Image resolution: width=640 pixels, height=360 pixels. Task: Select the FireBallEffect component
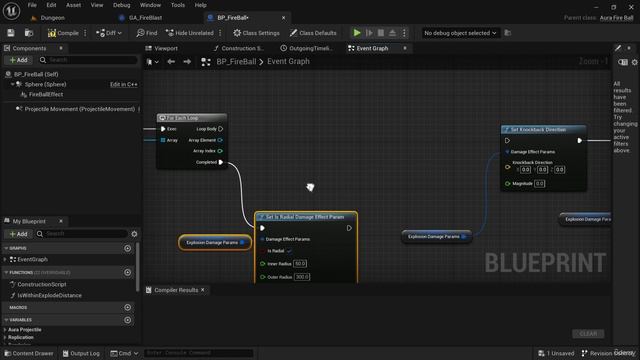tap(46, 94)
